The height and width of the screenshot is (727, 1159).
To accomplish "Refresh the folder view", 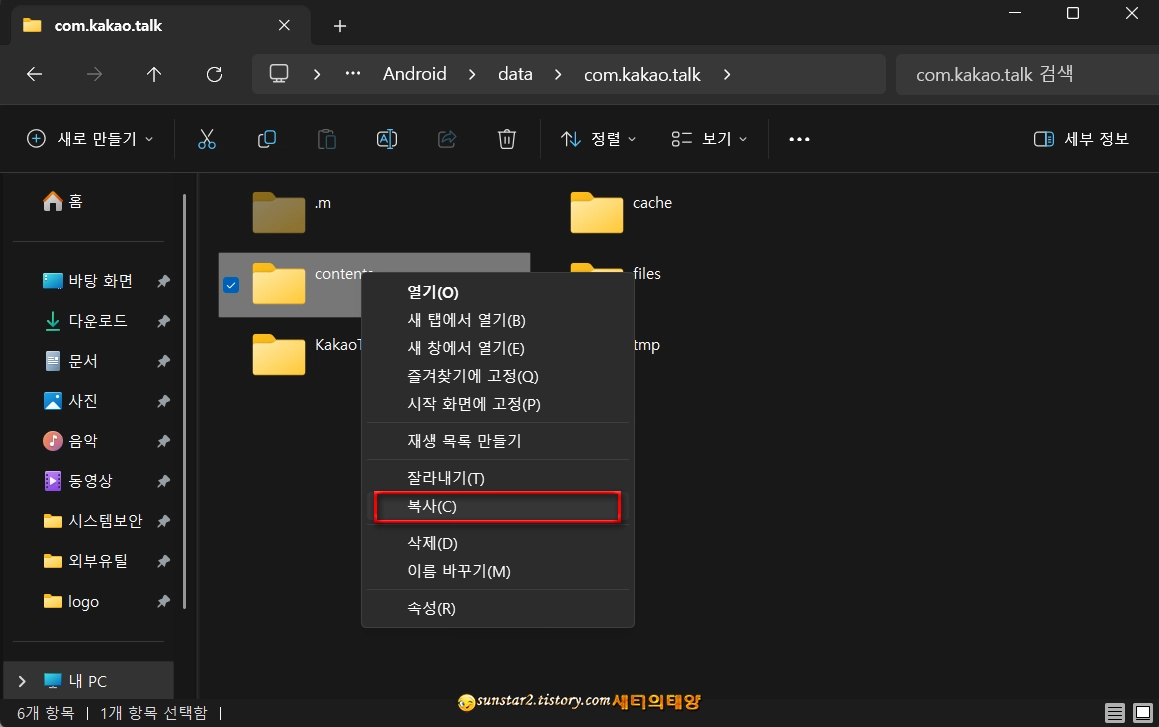I will click(x=213, y=73).
